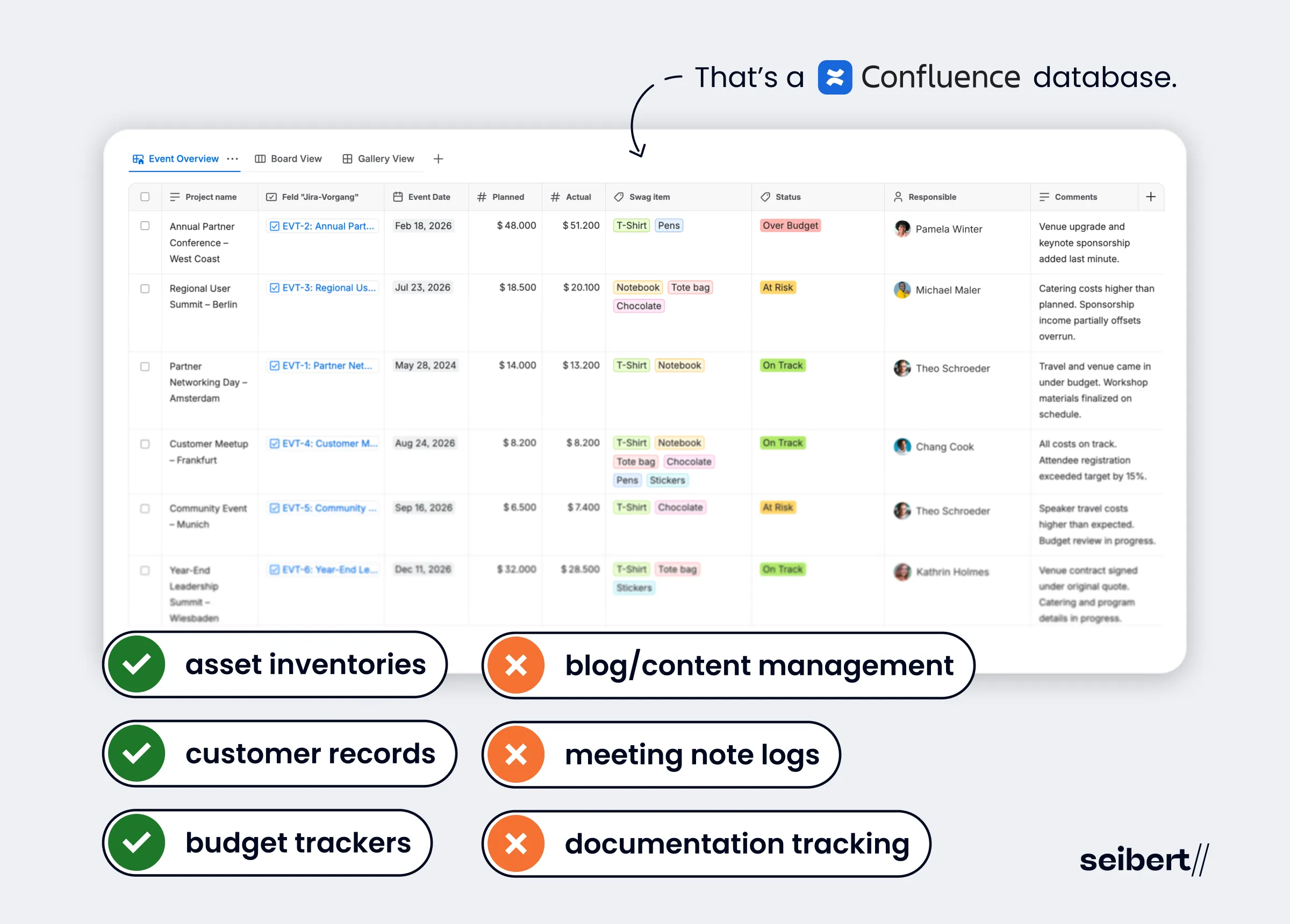Click the Event Overview tab's database icon
Screen dimensions: 1290x924
pos(138,159)
